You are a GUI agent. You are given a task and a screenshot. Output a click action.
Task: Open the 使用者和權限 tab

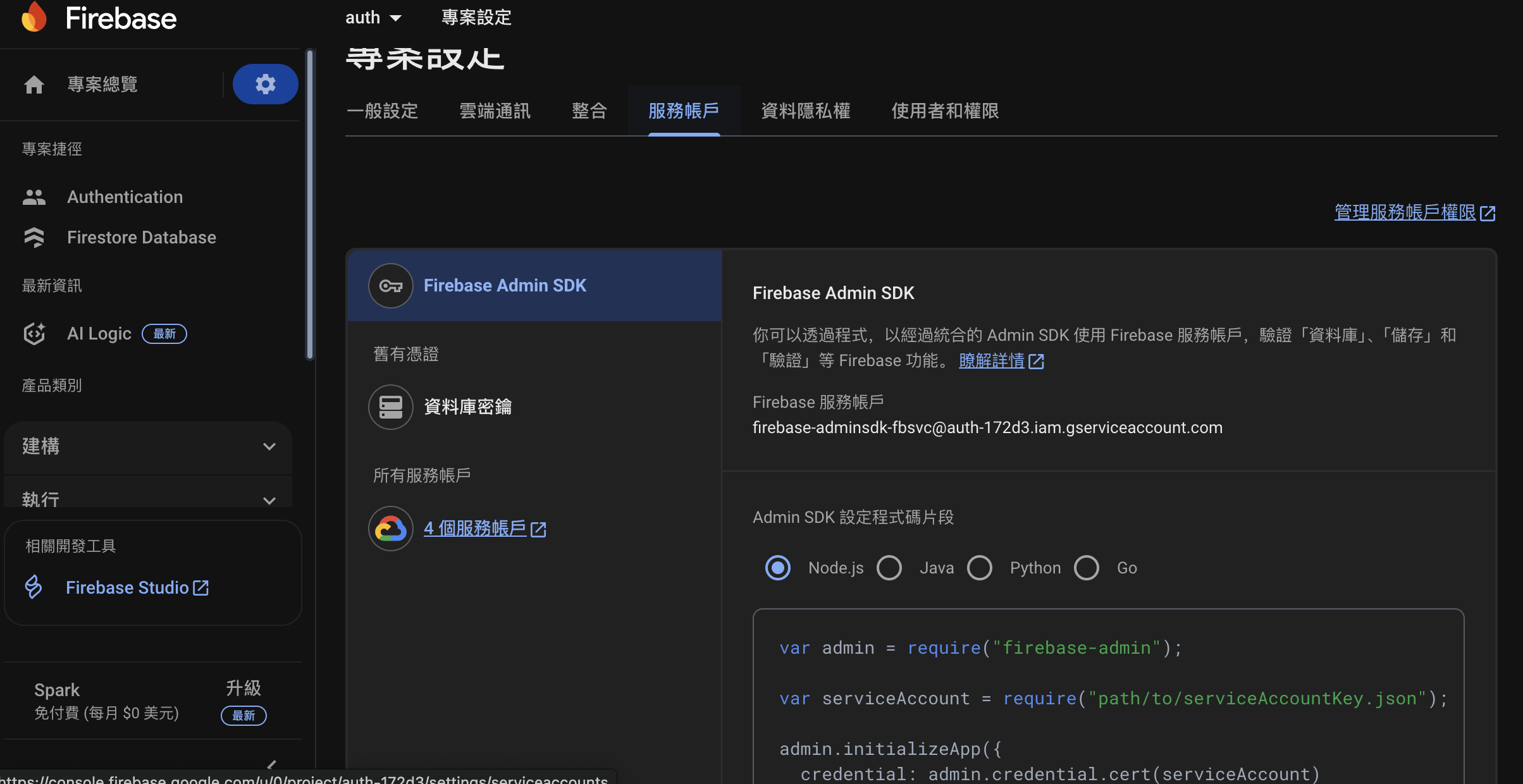945,111
